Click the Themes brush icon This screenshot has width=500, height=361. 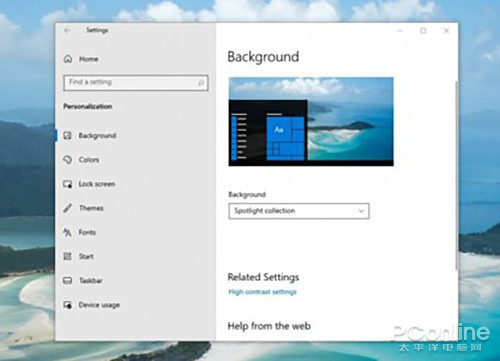coord(68,208)
